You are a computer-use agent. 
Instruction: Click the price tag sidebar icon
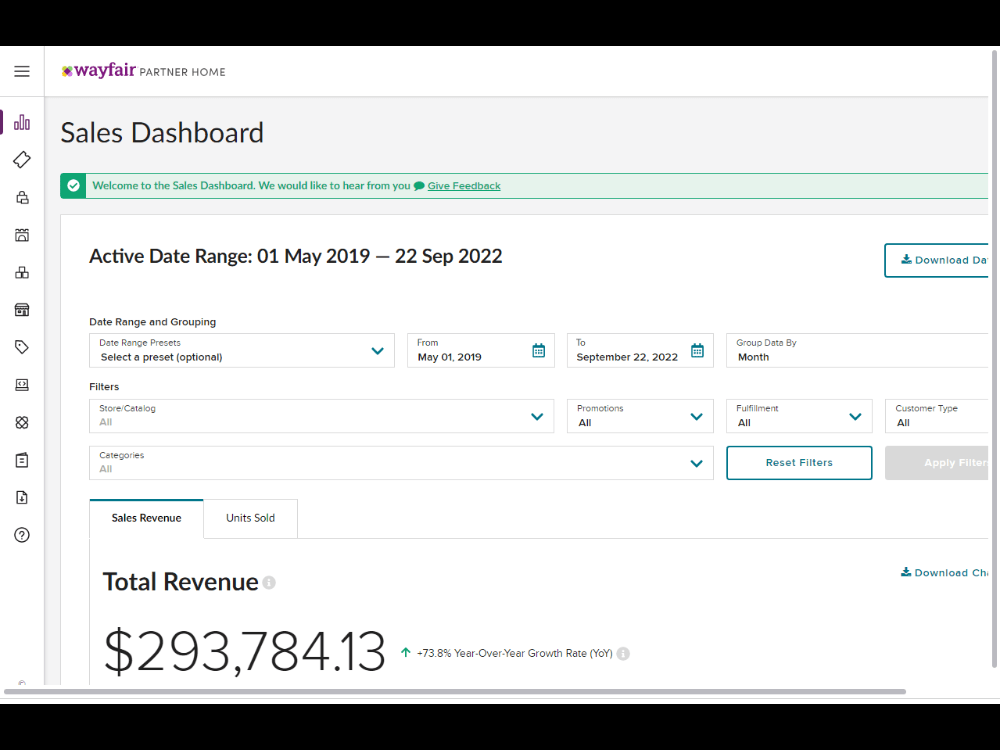[22, 347]
